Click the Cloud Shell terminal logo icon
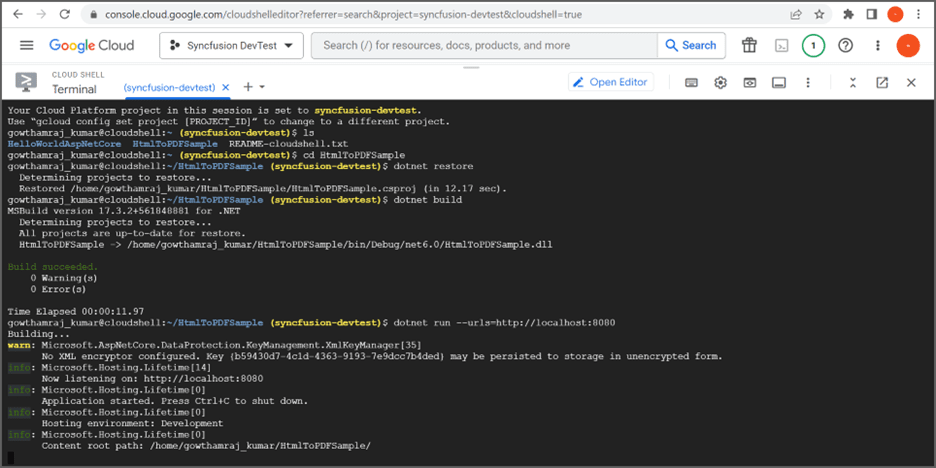This screenshot has height=468, width=936. [x=26, y=82]
